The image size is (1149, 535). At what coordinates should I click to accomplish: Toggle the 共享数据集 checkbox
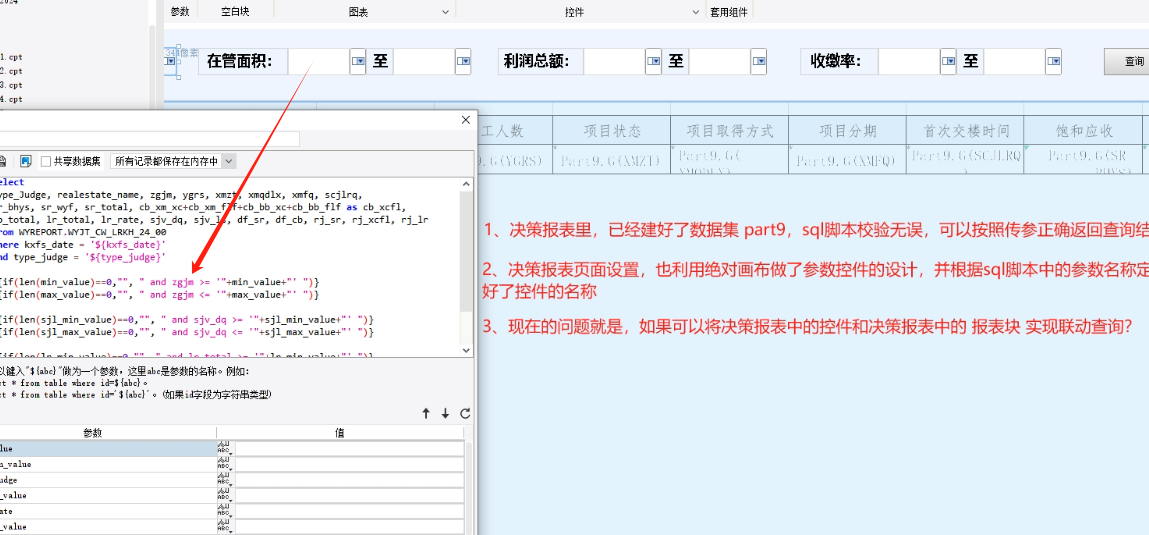point(45,161)
